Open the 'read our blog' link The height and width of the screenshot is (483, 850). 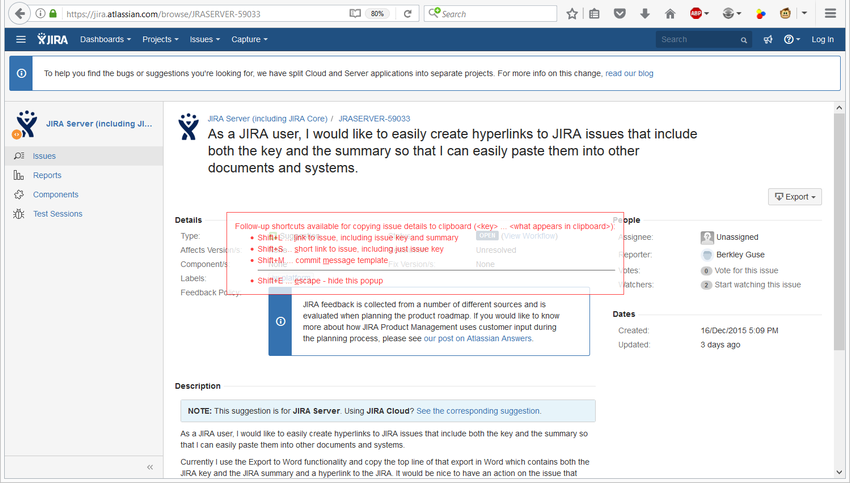[x=629, y=73]
